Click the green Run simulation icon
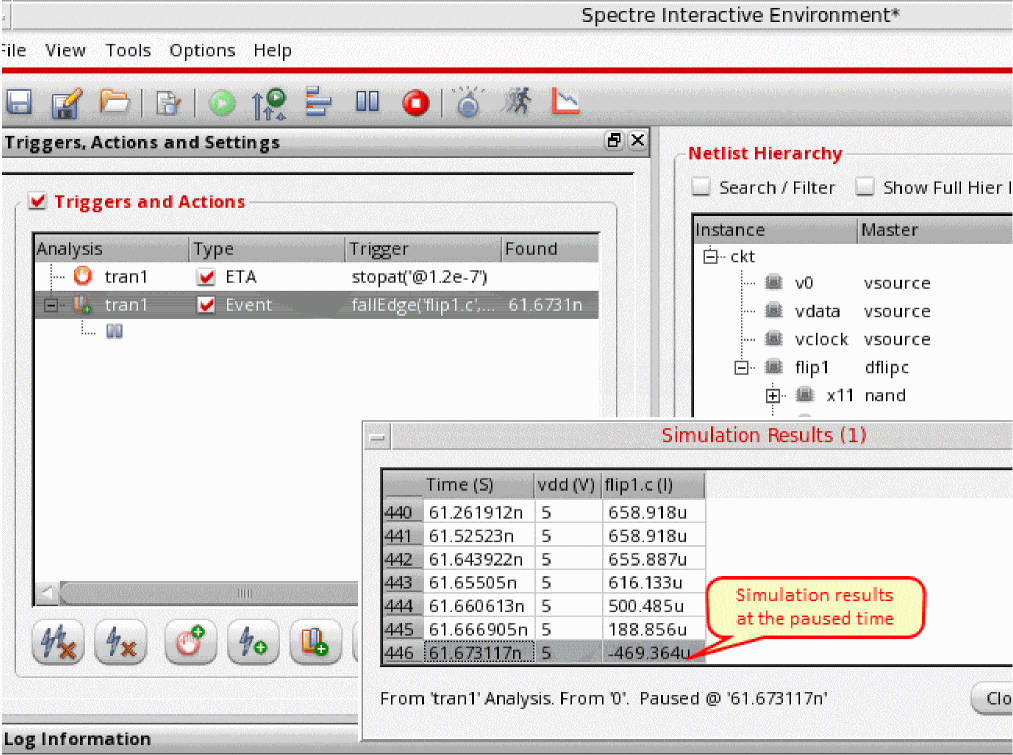 (x=222, y=102)
